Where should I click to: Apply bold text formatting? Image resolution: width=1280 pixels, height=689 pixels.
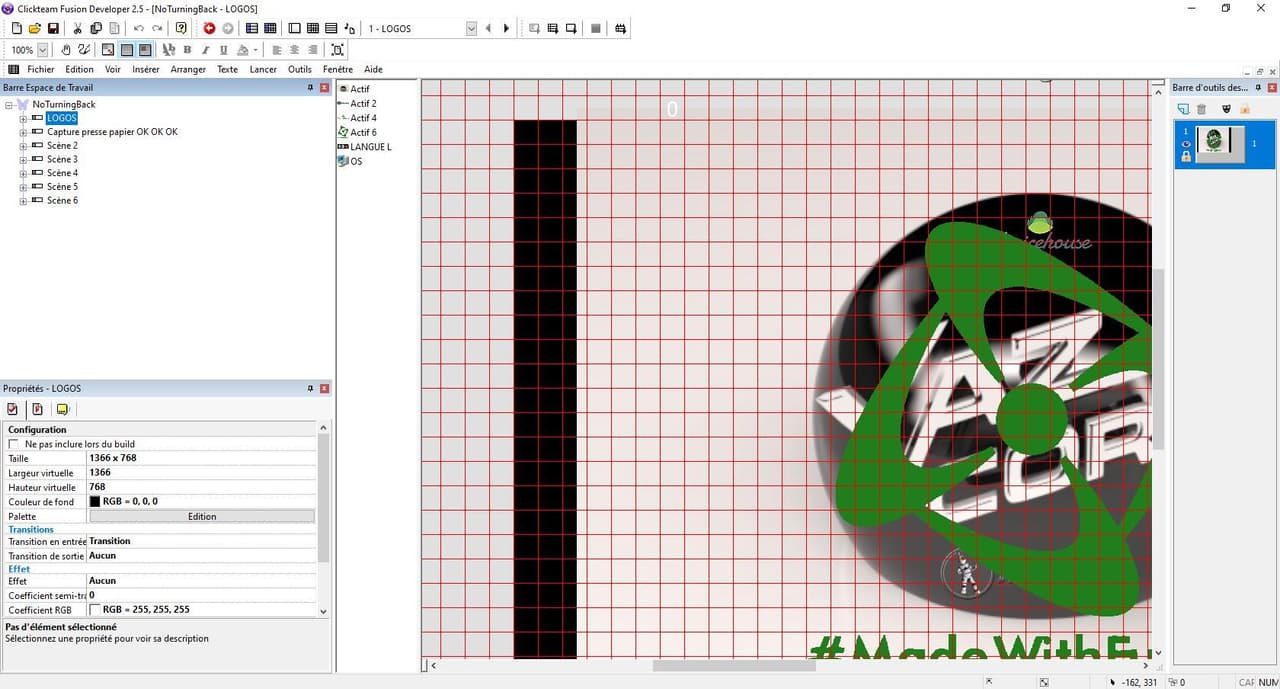coord(187,49)
